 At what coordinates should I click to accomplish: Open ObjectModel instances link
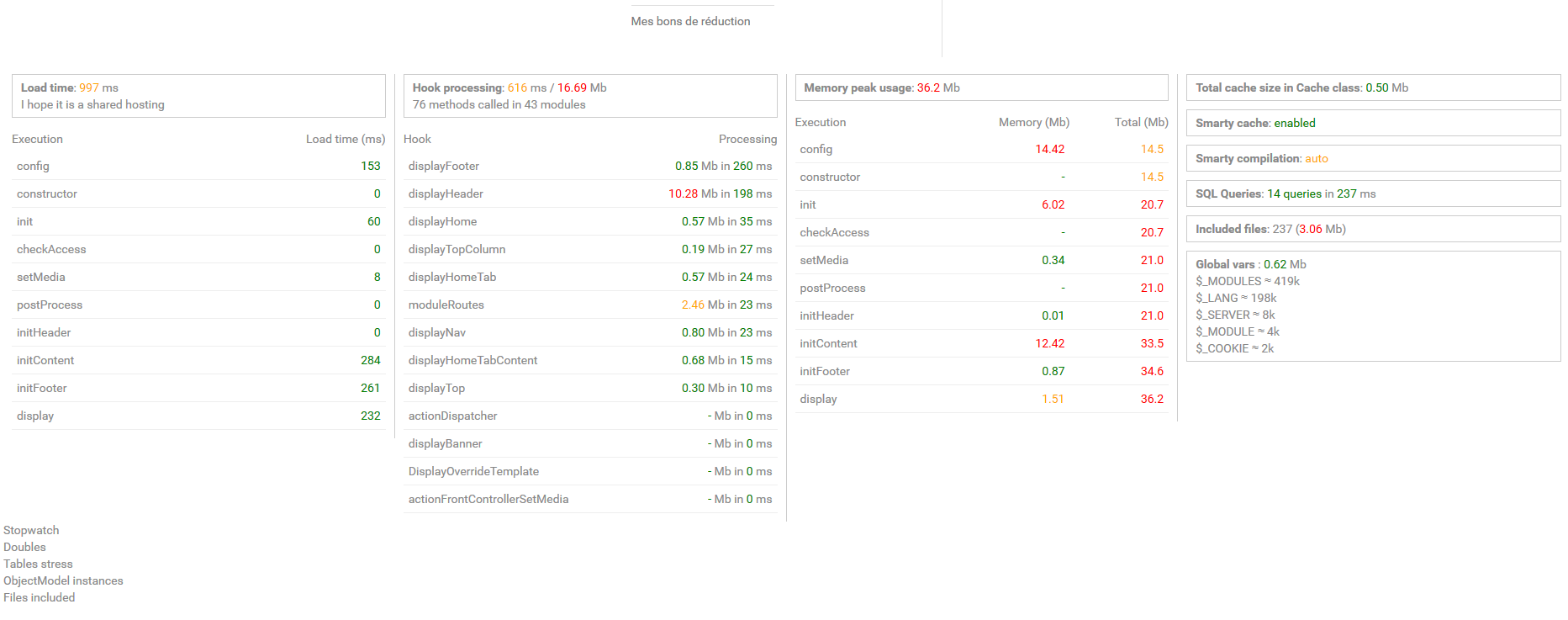click(x=63, y=580)
